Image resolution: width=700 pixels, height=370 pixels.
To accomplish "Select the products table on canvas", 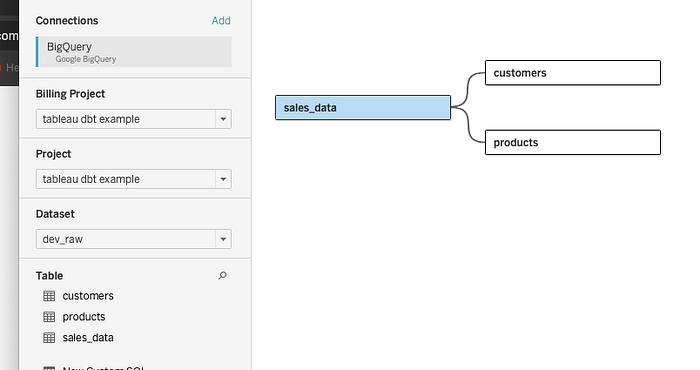I will point(573,142).
